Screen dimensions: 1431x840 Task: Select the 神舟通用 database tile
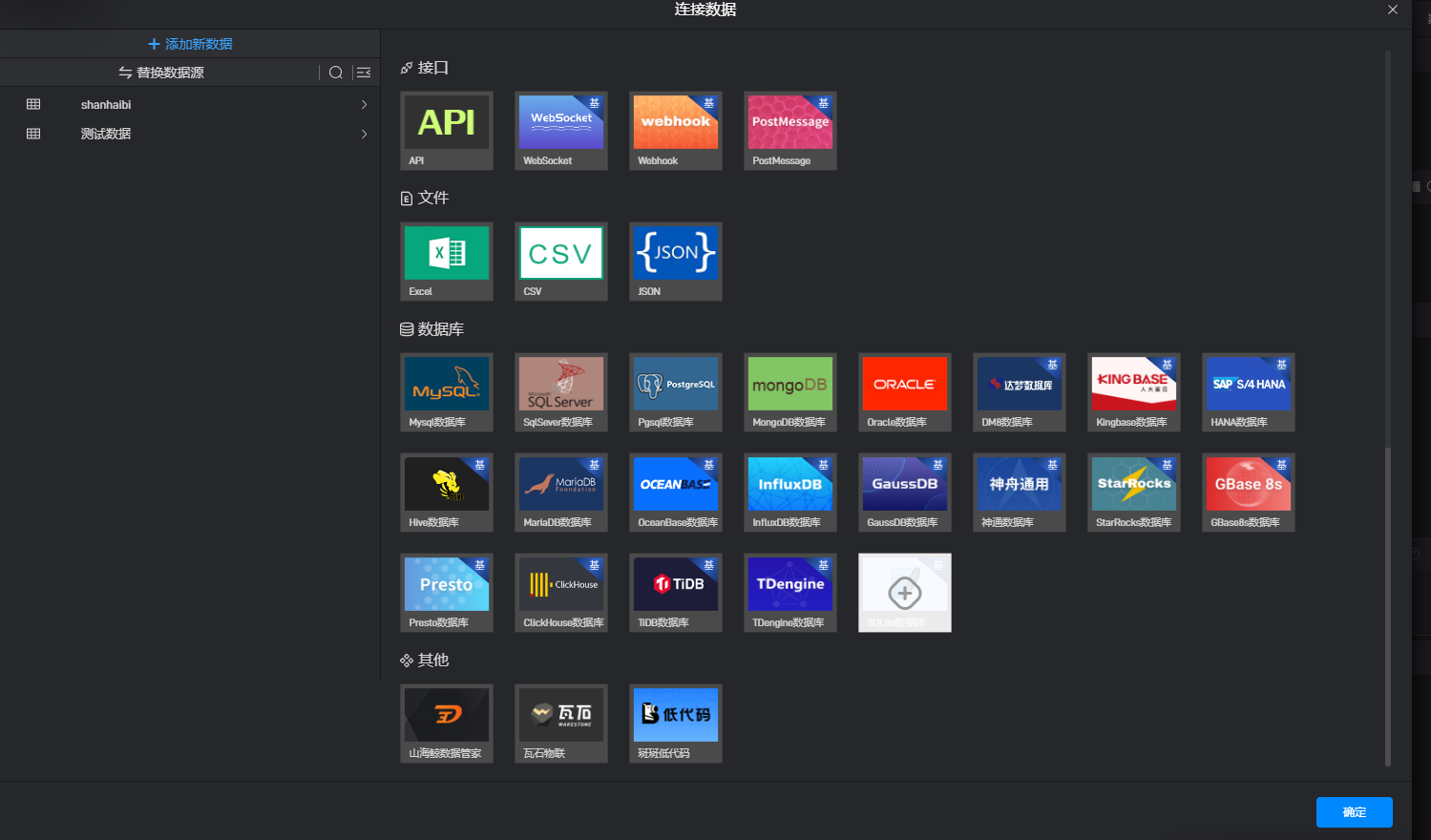[x=1020, y=493]
